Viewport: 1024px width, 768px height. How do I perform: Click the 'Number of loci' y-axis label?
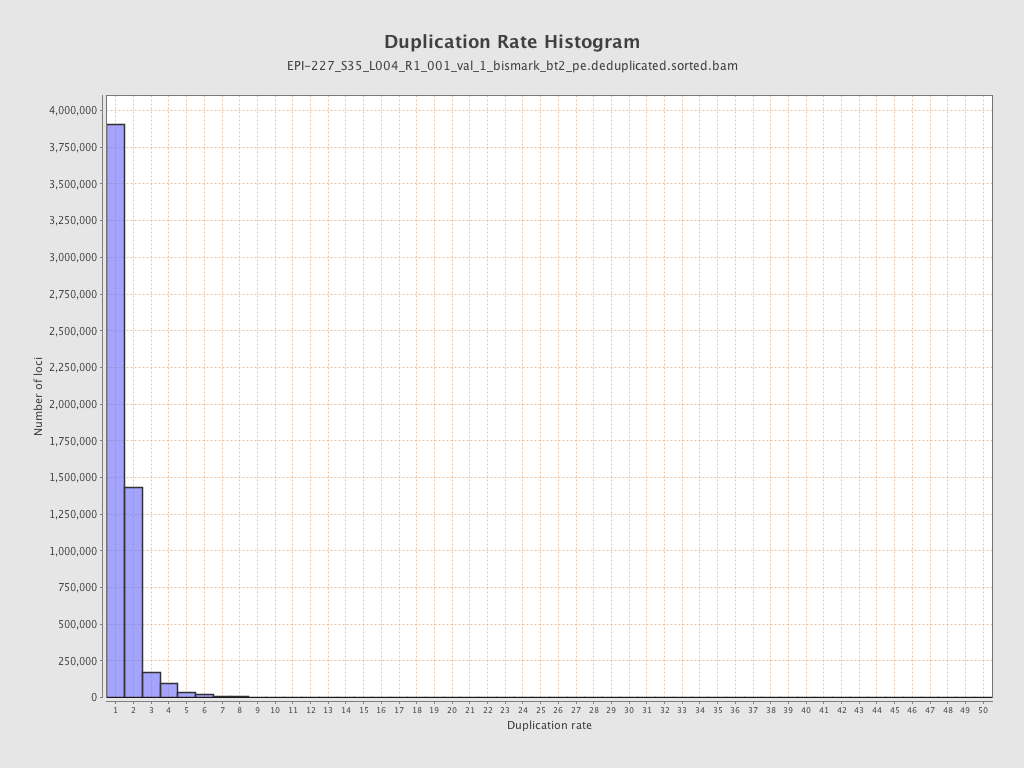click(38, 396)
